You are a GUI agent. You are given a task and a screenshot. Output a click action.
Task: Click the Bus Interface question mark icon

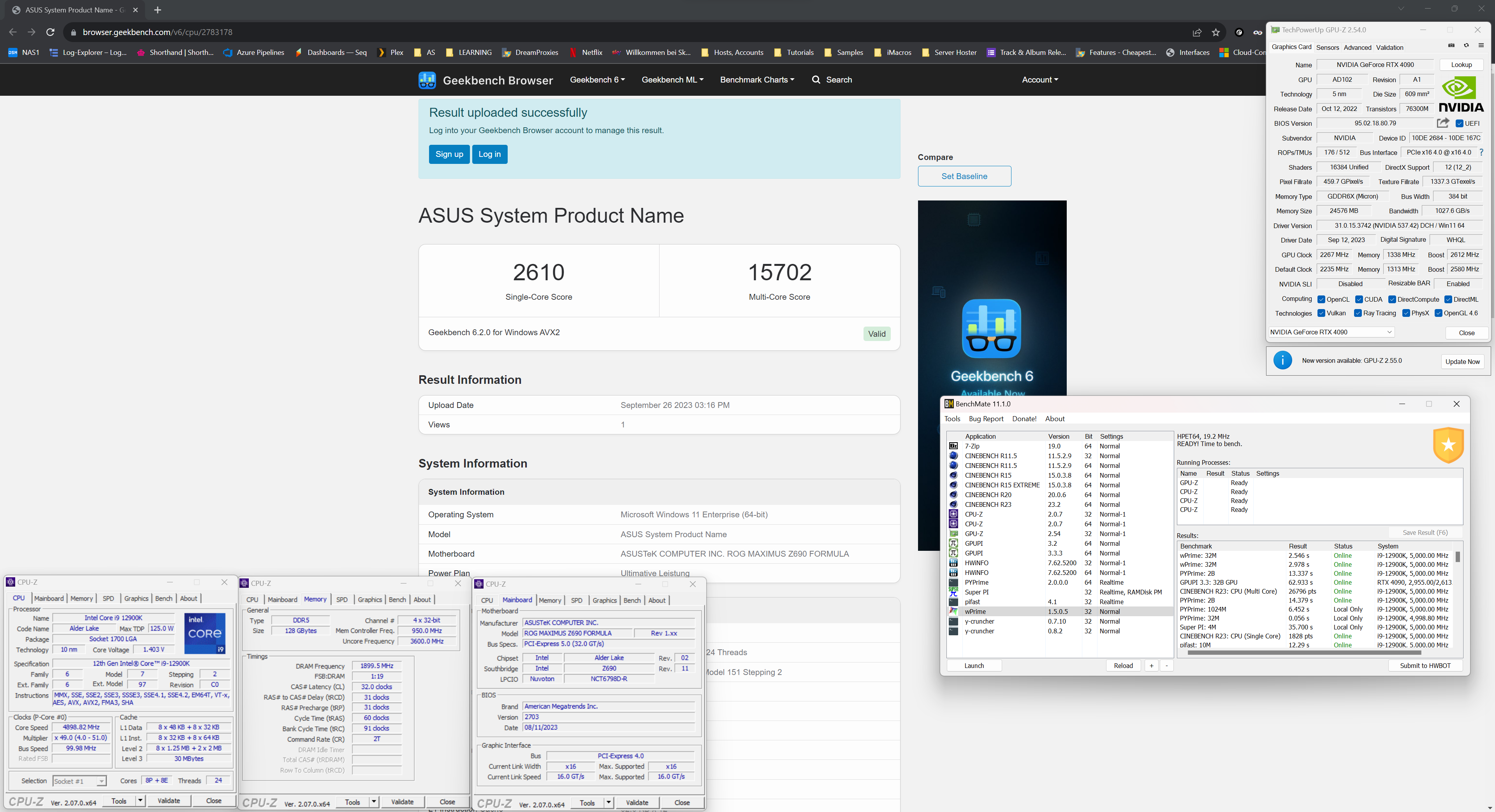(1481, 153)
